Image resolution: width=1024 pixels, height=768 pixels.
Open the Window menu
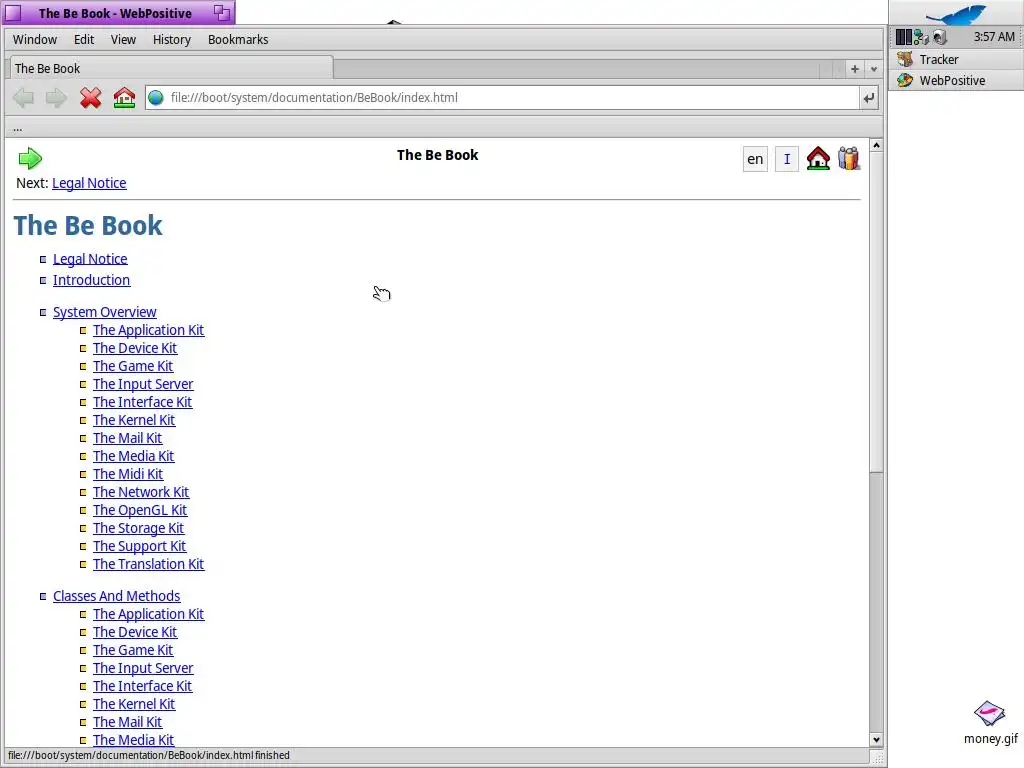click(35, 40)
